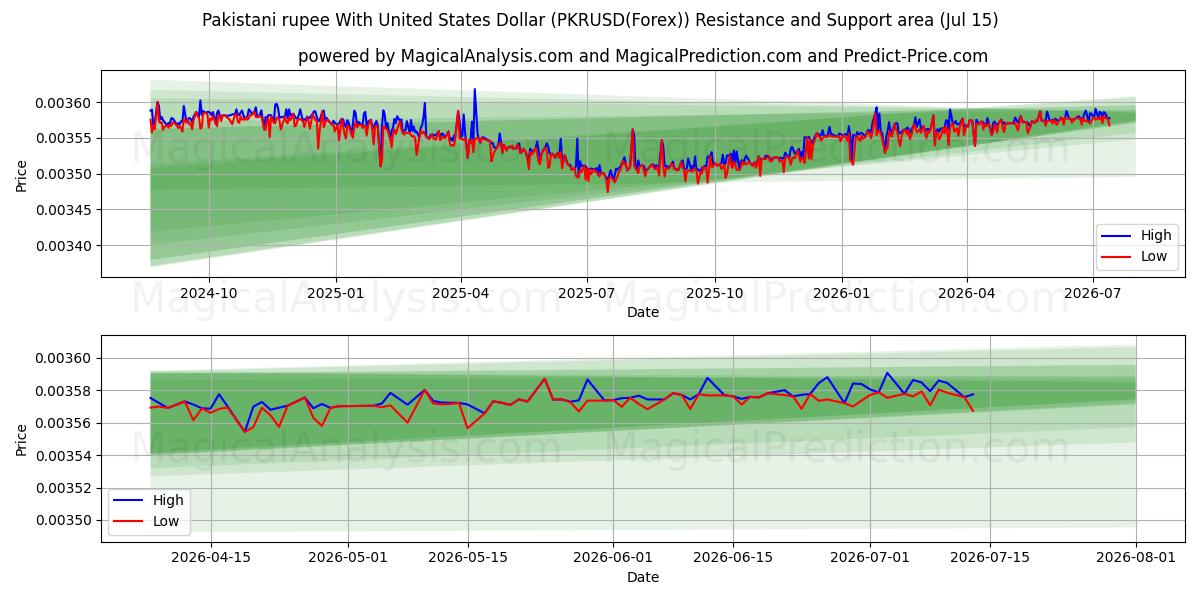Click the 0.00358 y-axis label in bottom chart

tap(64, 391)
